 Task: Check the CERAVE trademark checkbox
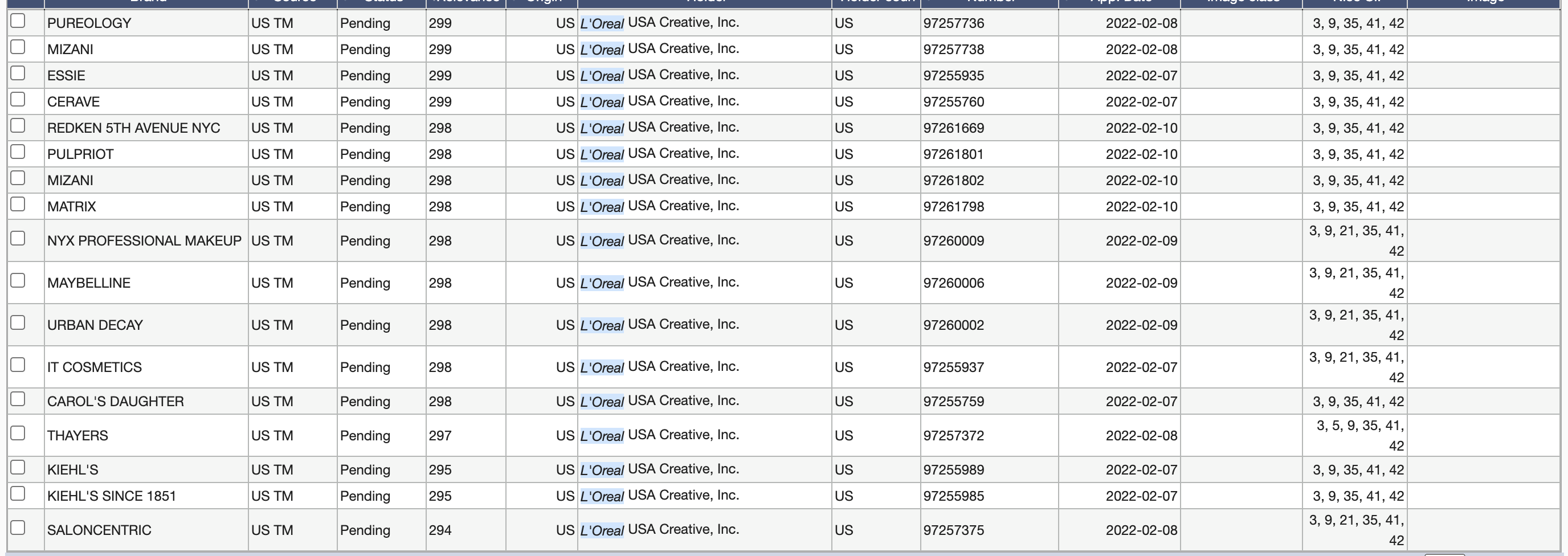pos(18,99)
